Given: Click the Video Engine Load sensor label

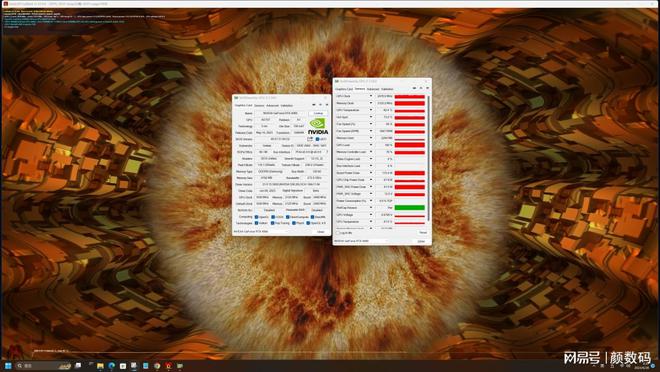Looking at the screenshot, I should [x=349, y=159].
